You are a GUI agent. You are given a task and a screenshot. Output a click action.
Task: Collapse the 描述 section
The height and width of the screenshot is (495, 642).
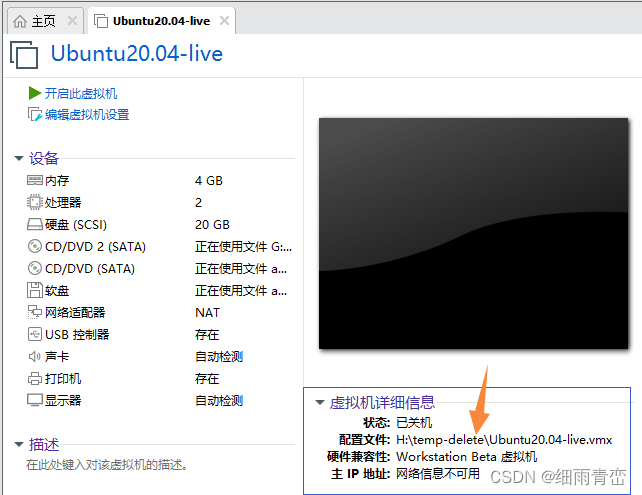click(19, 444)
